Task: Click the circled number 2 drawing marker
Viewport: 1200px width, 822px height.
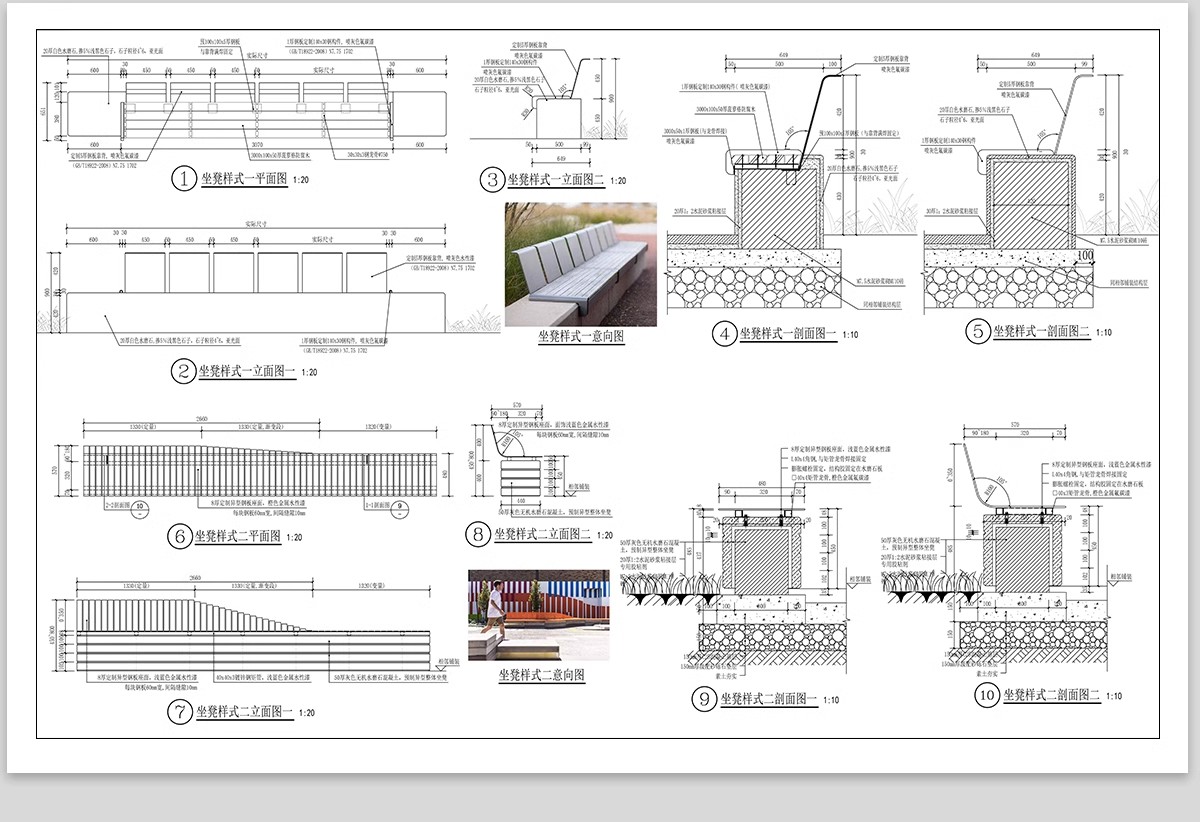Action: pos(183,372)
